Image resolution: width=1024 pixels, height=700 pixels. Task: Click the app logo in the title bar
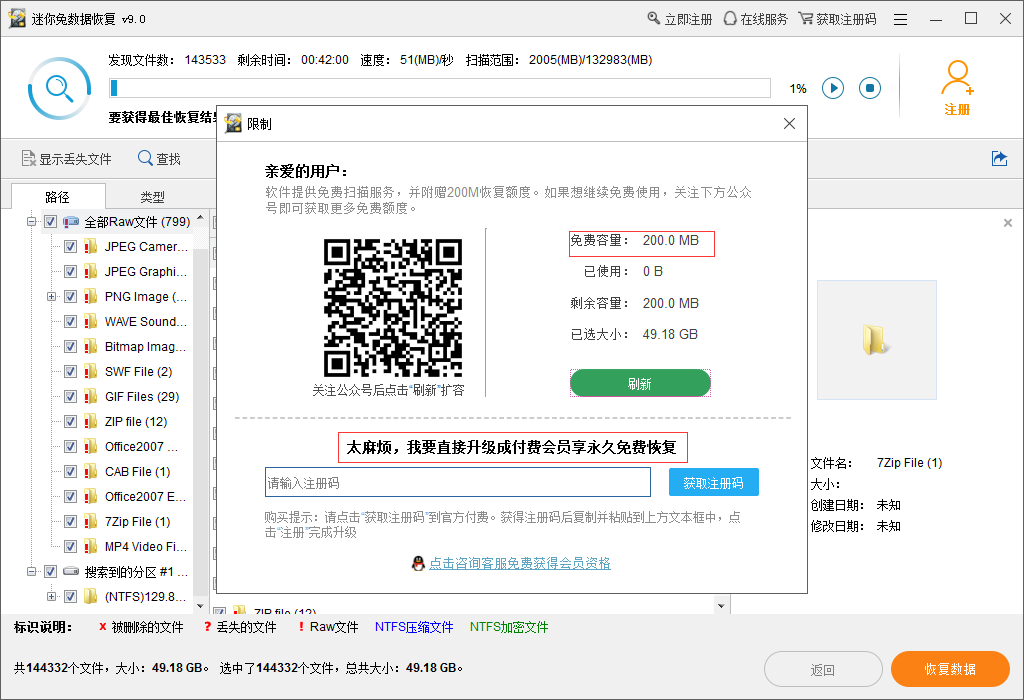[x=17, y=18]
